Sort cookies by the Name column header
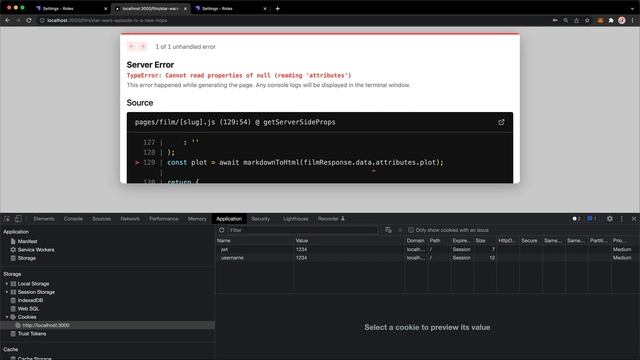Image resolution: width=640 pixels, height=360 pixels. [x=255, y=240]
